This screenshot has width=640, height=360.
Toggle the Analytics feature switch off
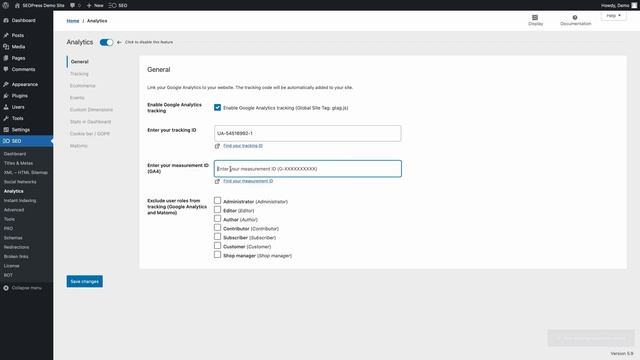(x=106, y=42)
